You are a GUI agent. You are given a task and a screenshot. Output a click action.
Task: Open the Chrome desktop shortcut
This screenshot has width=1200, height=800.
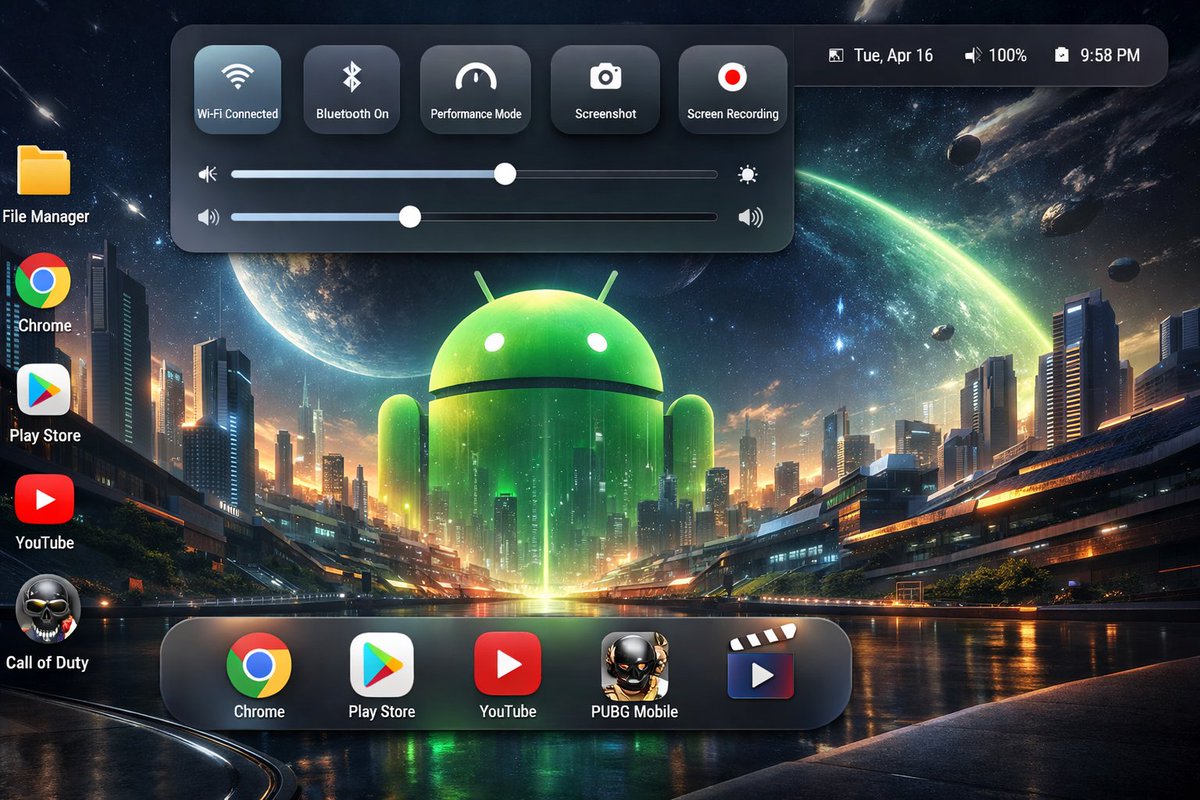(x=44, y=293)
